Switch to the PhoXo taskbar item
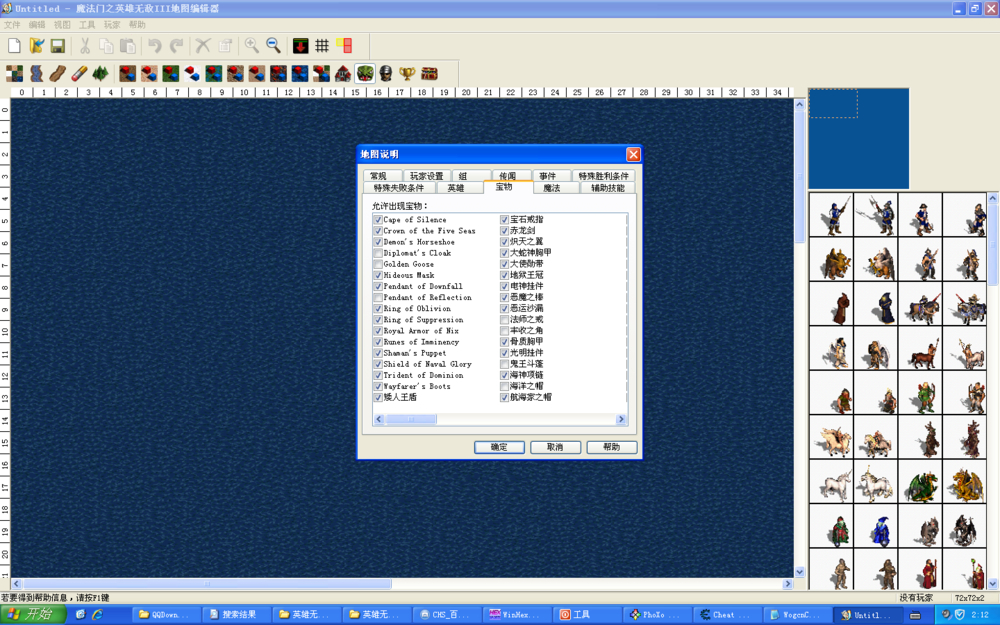 tap(655, 615)
